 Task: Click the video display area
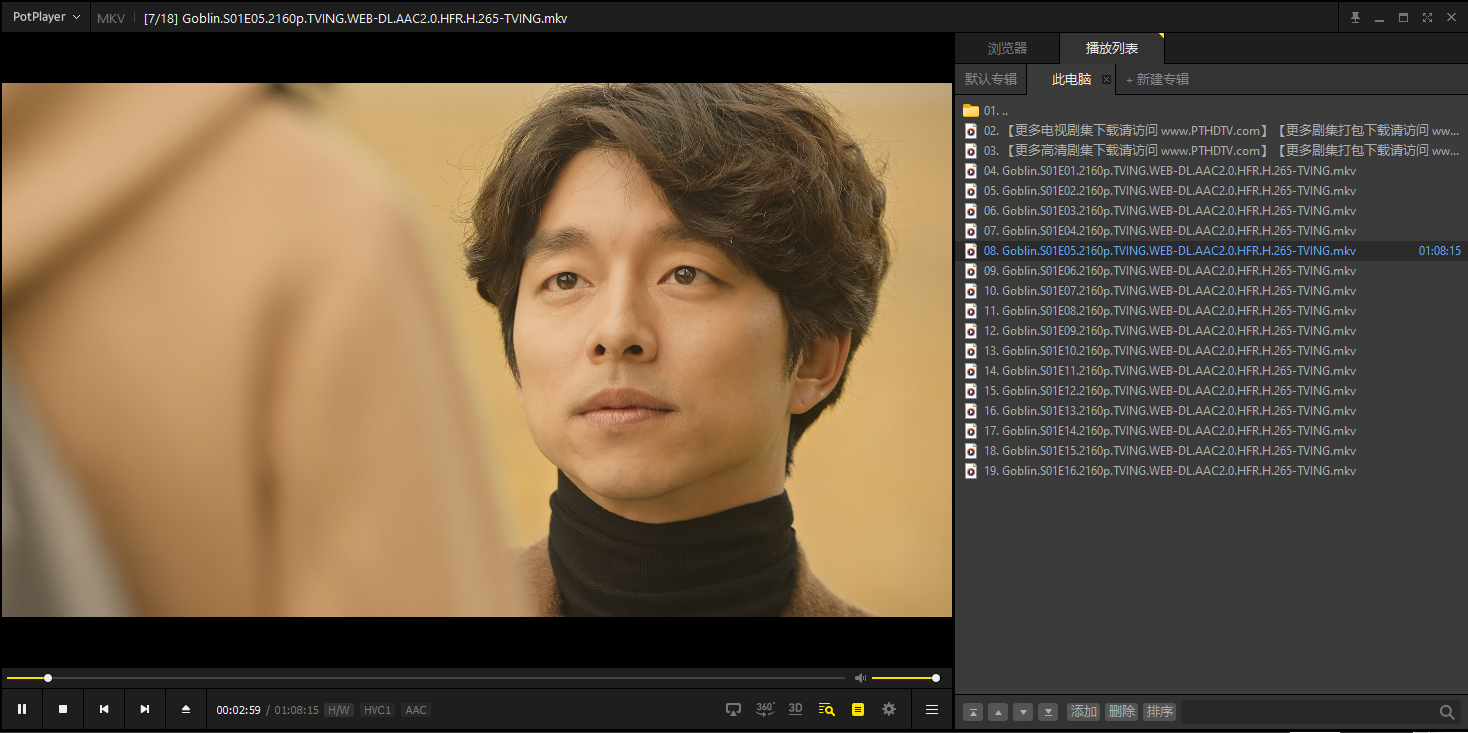477,350
